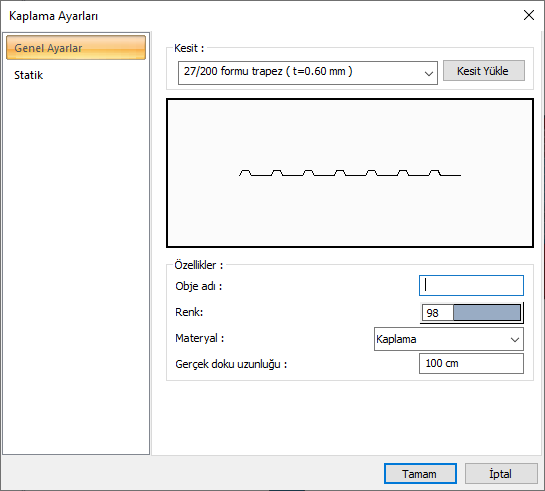Click the Kaplama Ayarları title bar text
This screenshot has width=545, height=491.
pos(54,16)
